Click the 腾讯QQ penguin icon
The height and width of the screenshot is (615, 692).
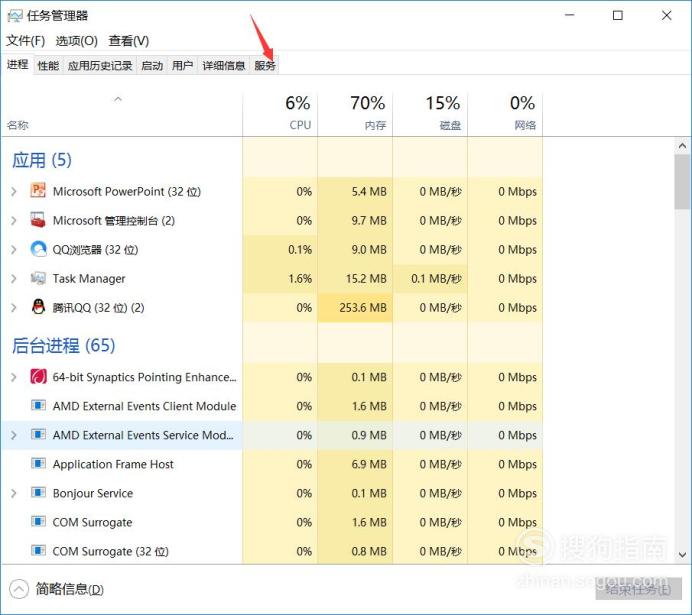38,307
